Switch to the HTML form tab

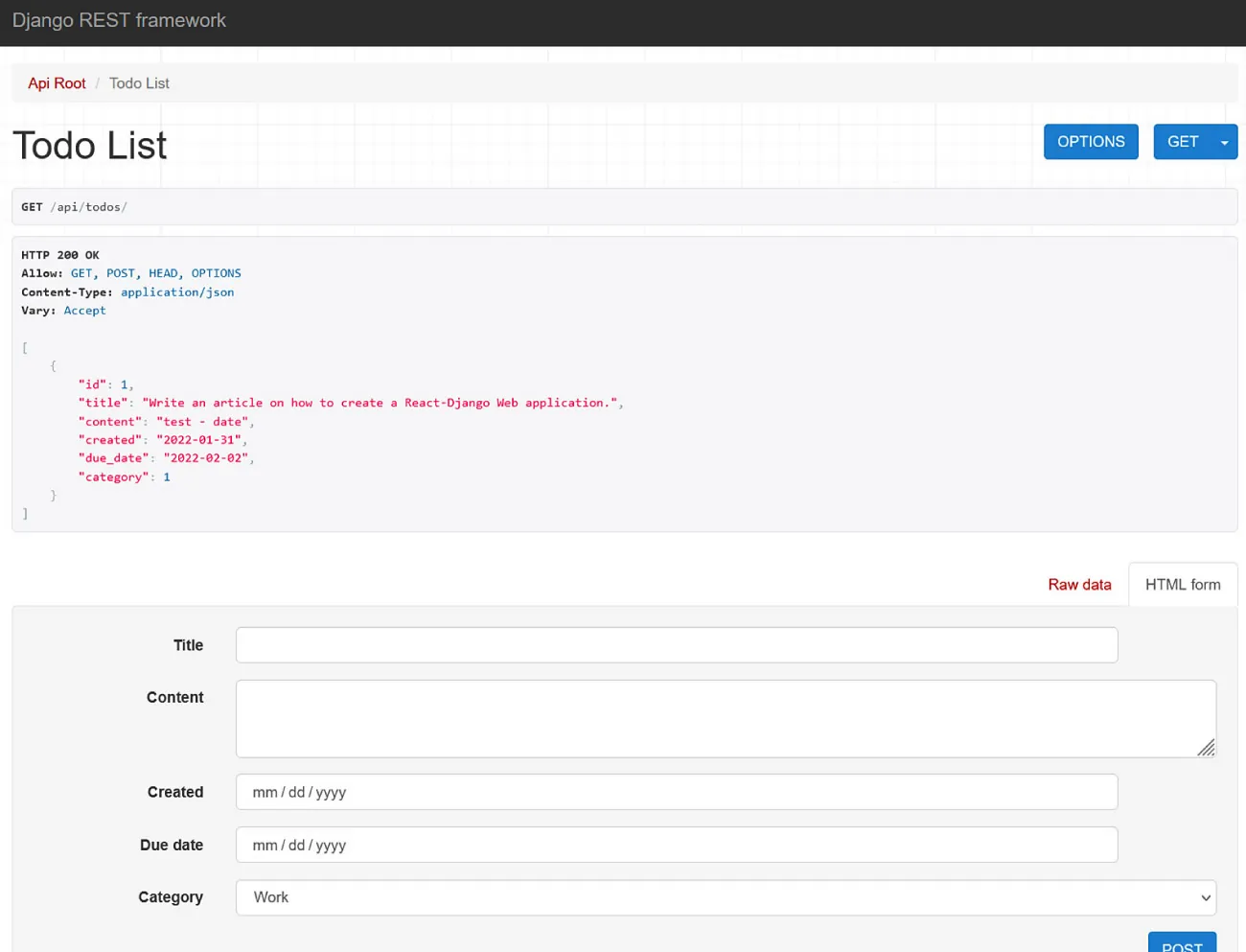coord(1183,584)
